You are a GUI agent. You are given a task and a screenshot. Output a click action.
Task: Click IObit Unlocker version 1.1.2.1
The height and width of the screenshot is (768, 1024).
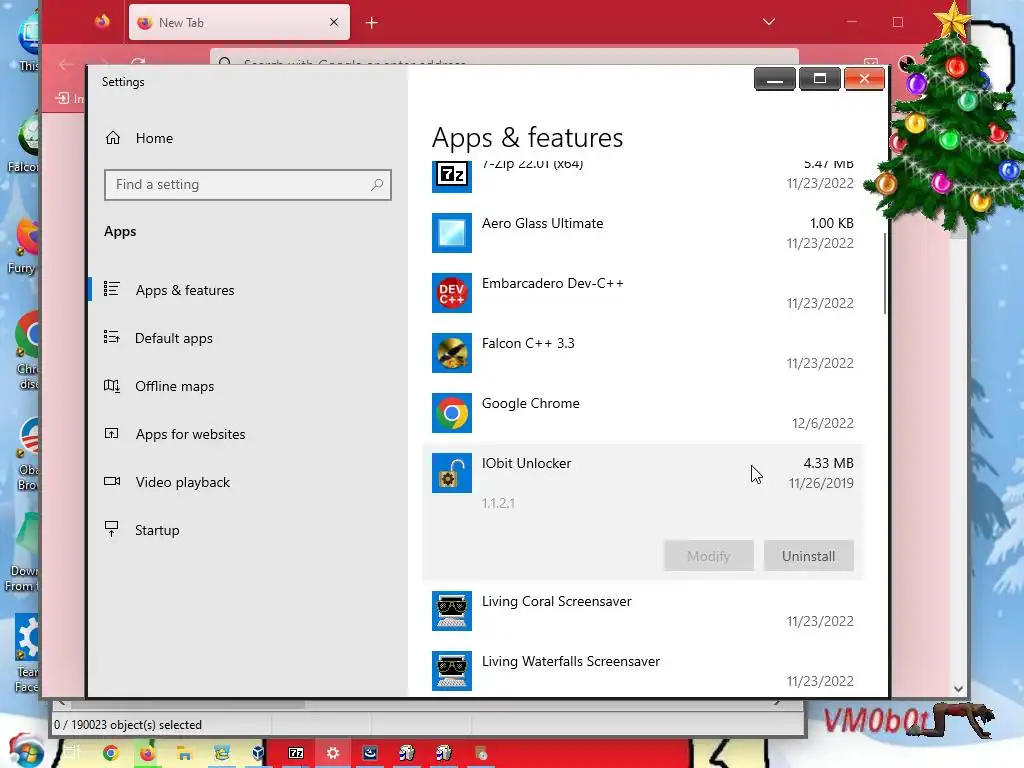pyautogui.click(x=498, y=504)
